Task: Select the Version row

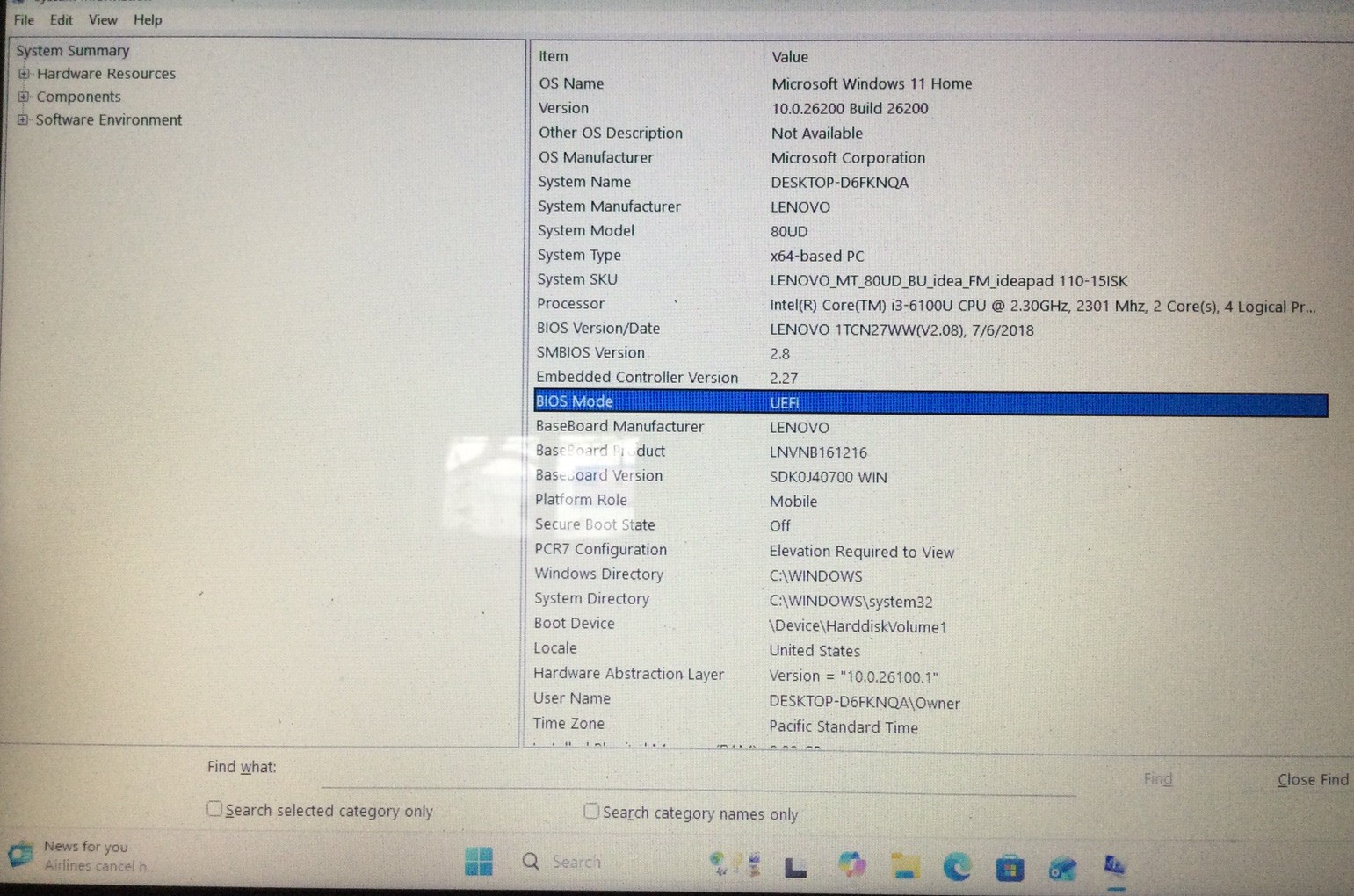Action: click(931, 108)
